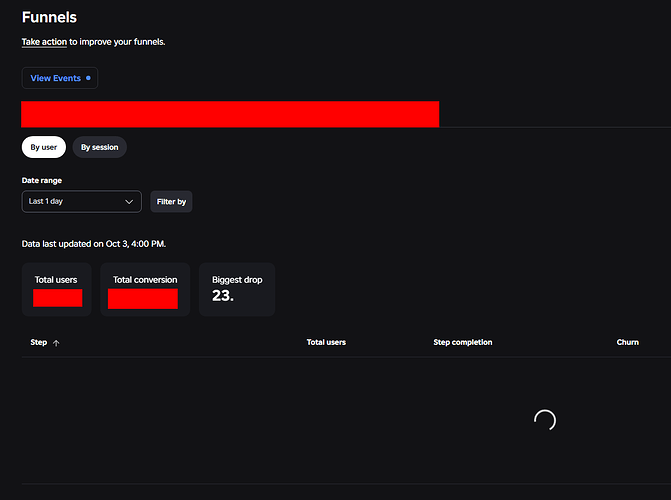Screen dimensions: 671x500
Task: Select the By user toggle
Action: (x=44, y=147)
